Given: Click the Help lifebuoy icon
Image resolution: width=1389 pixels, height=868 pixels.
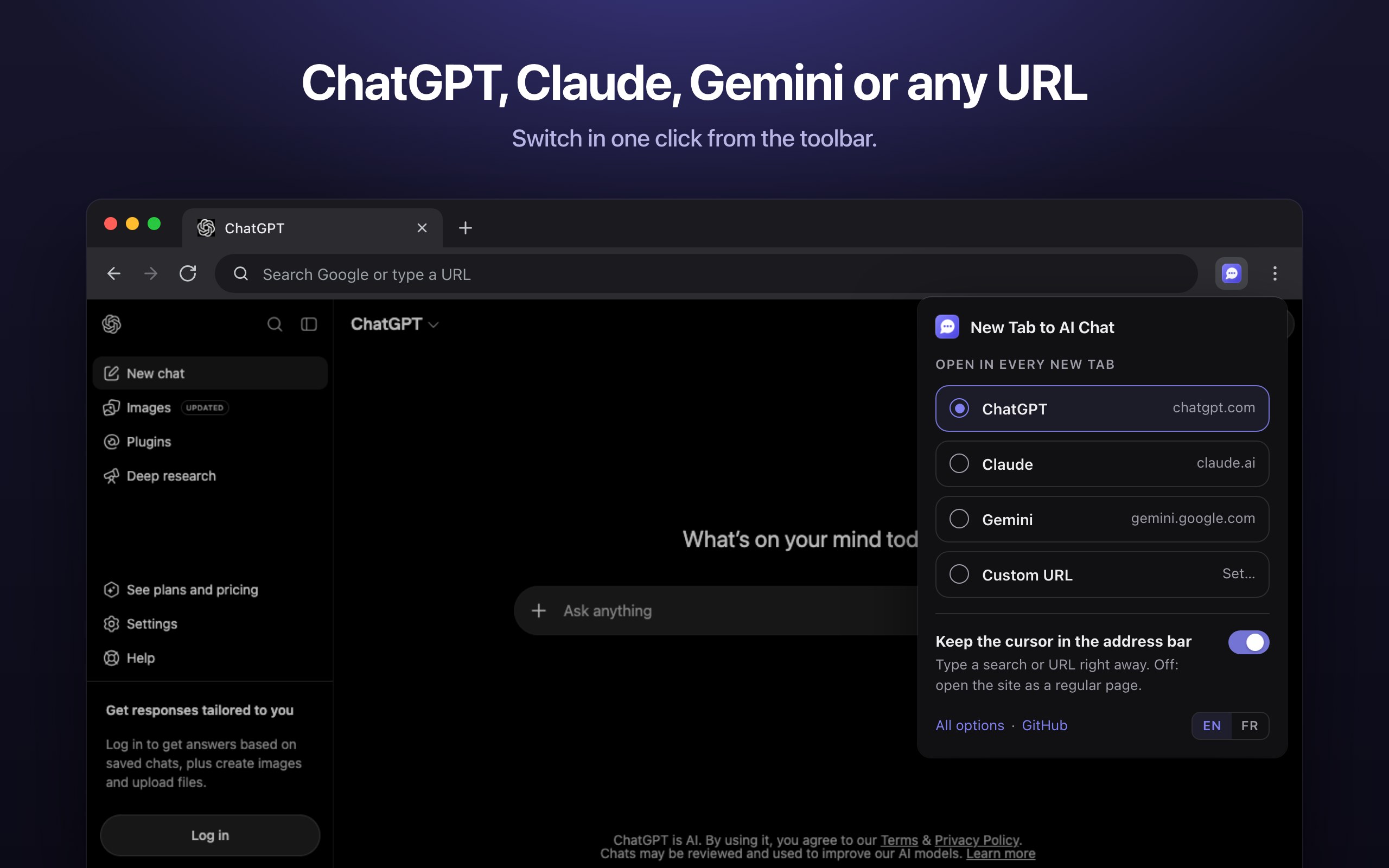Looking at the screenshot, I should (x=111, y=658).
